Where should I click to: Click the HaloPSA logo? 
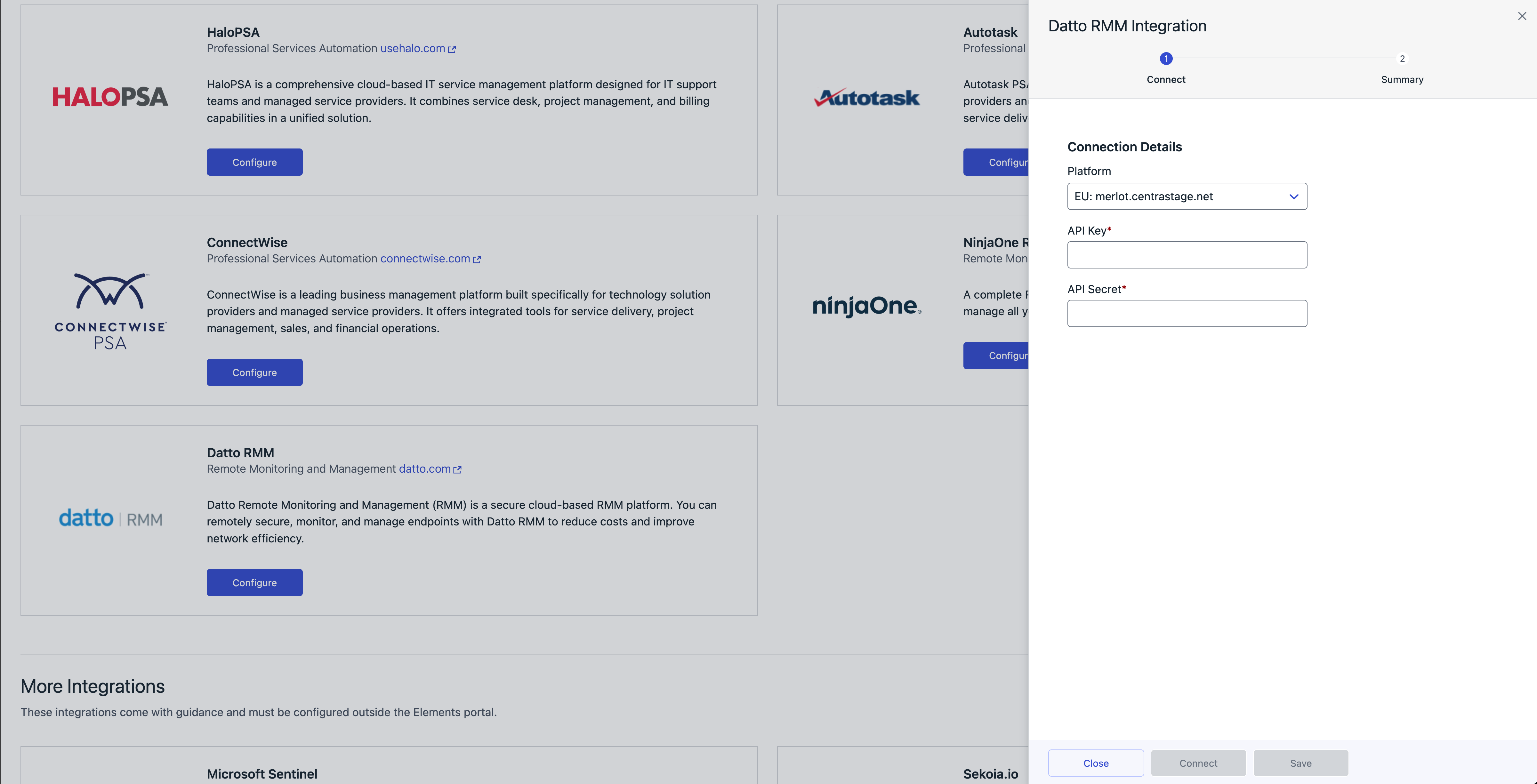coord(110,97)
